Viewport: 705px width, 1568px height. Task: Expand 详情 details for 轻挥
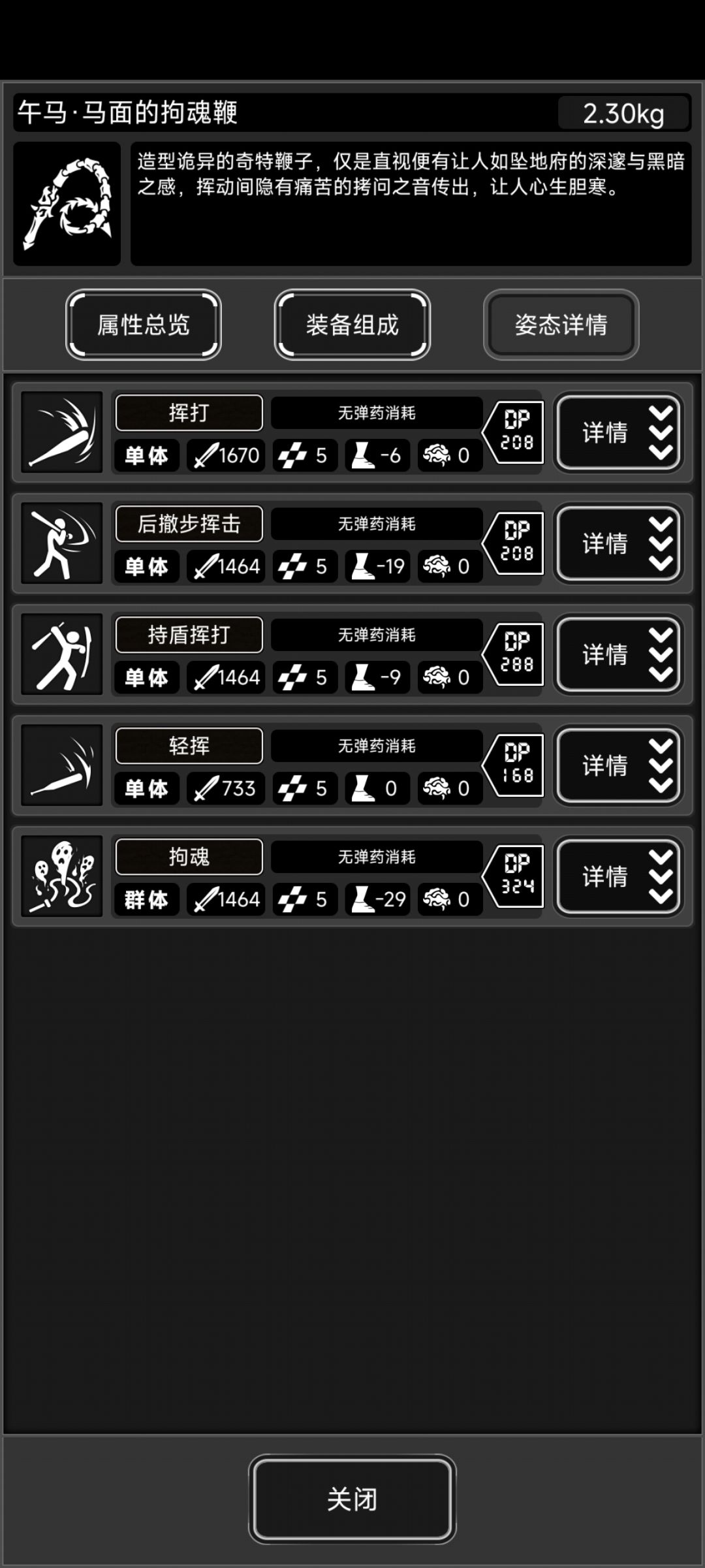pos(618,765)
